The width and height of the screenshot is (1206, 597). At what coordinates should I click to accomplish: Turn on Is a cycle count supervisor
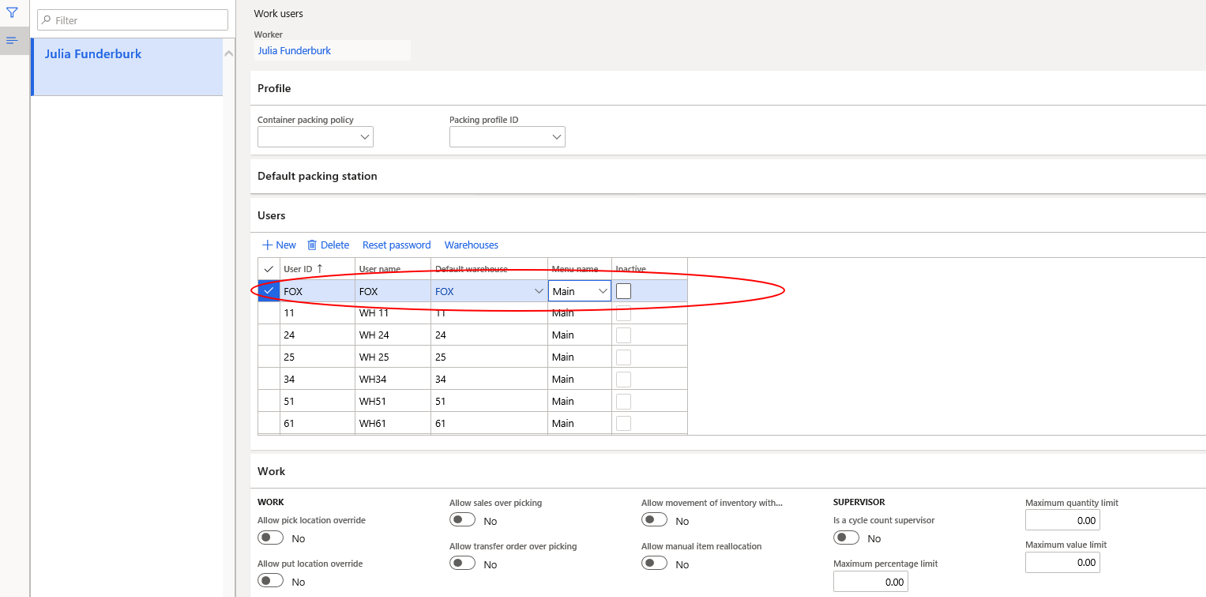pos(845,537)
